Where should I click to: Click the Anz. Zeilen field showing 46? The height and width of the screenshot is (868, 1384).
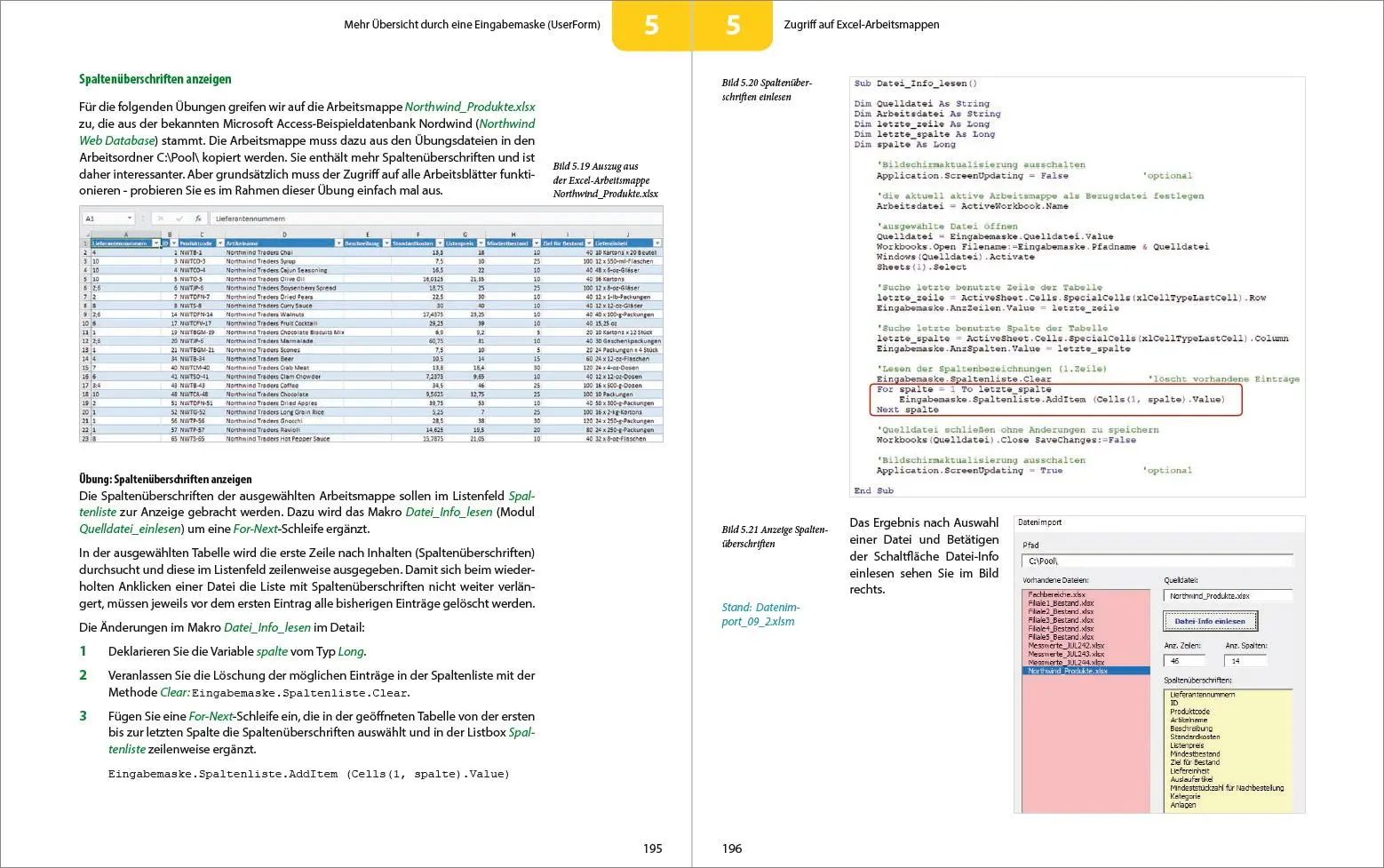point(1184,661)
